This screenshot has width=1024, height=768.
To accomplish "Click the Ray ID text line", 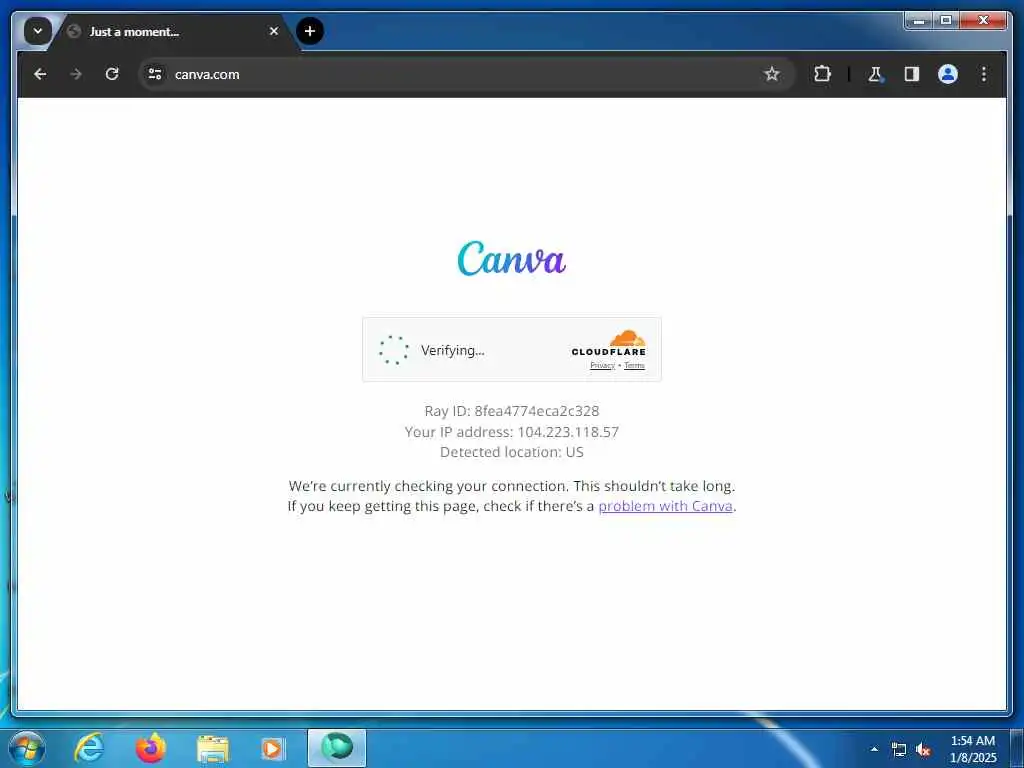I will [x=511, y=411].
